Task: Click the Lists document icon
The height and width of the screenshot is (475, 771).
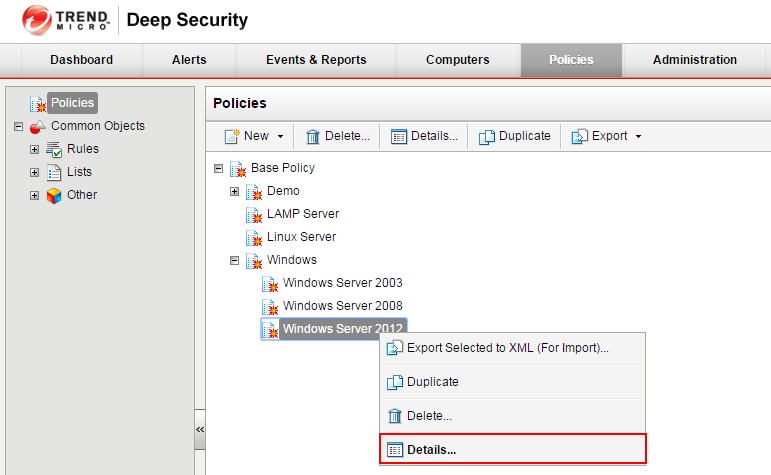Action: click(x=54, y=173)
